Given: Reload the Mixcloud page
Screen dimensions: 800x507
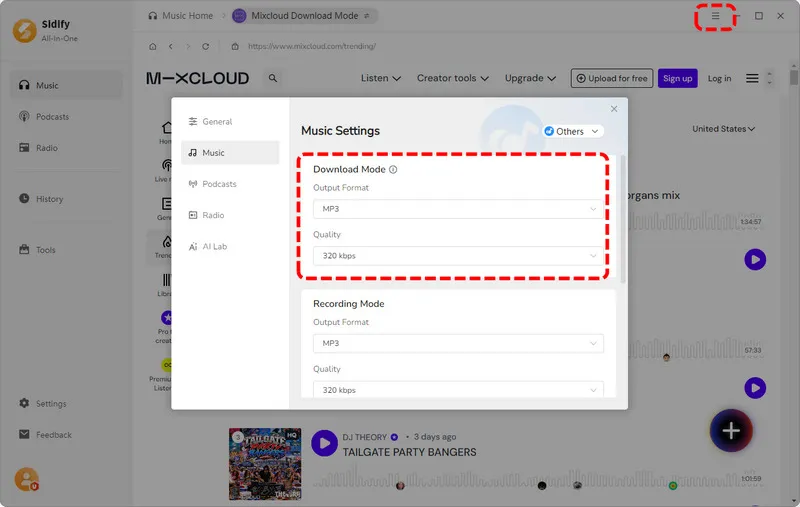Looking at the screenshot, I should point(206,46).
